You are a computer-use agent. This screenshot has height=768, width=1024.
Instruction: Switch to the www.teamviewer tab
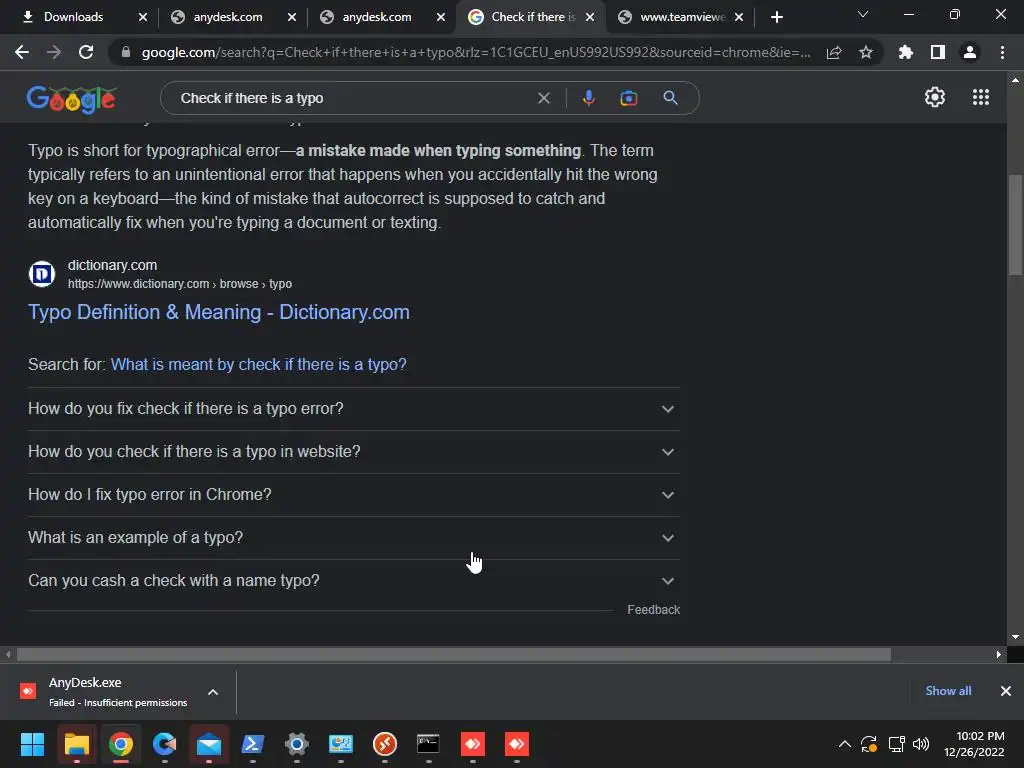point(682,17)
